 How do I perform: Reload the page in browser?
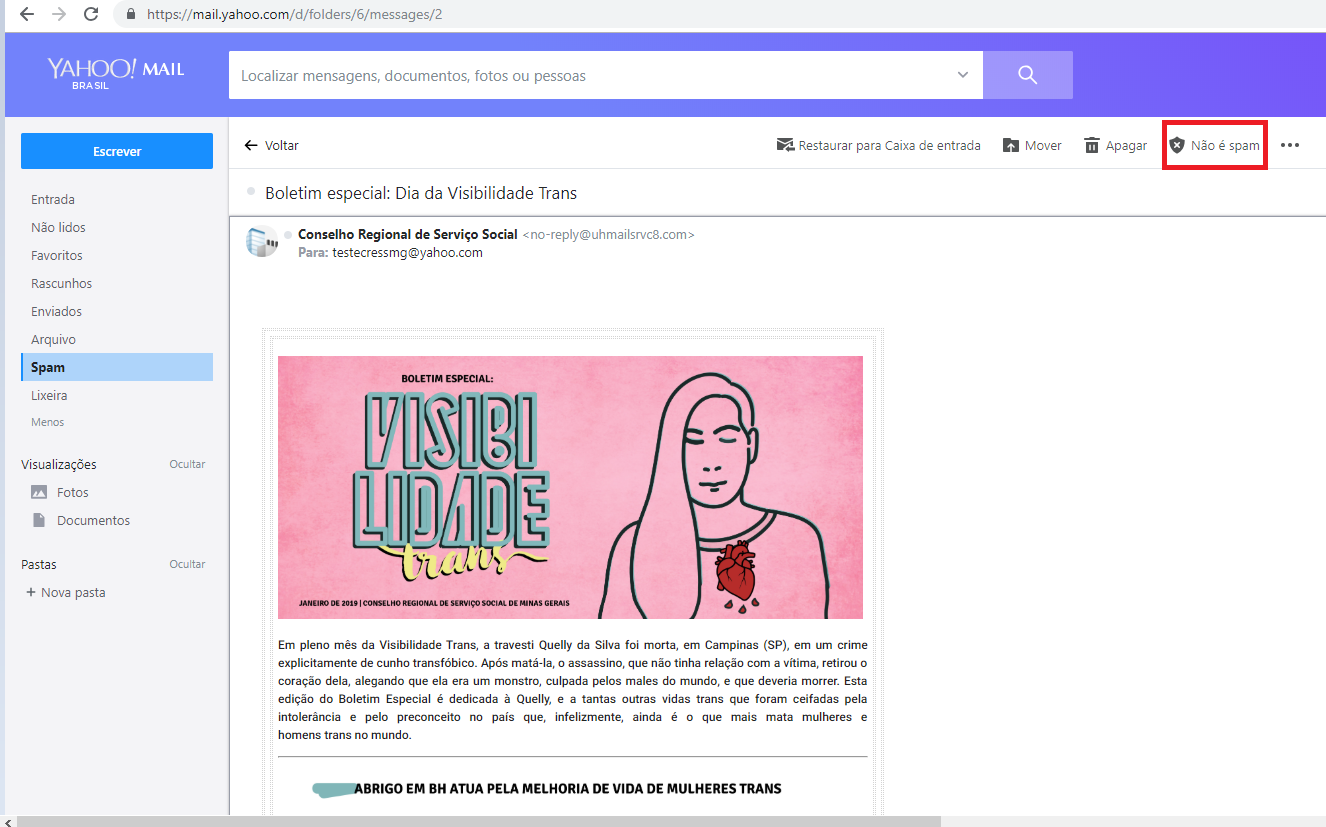(x=91, y=14)
